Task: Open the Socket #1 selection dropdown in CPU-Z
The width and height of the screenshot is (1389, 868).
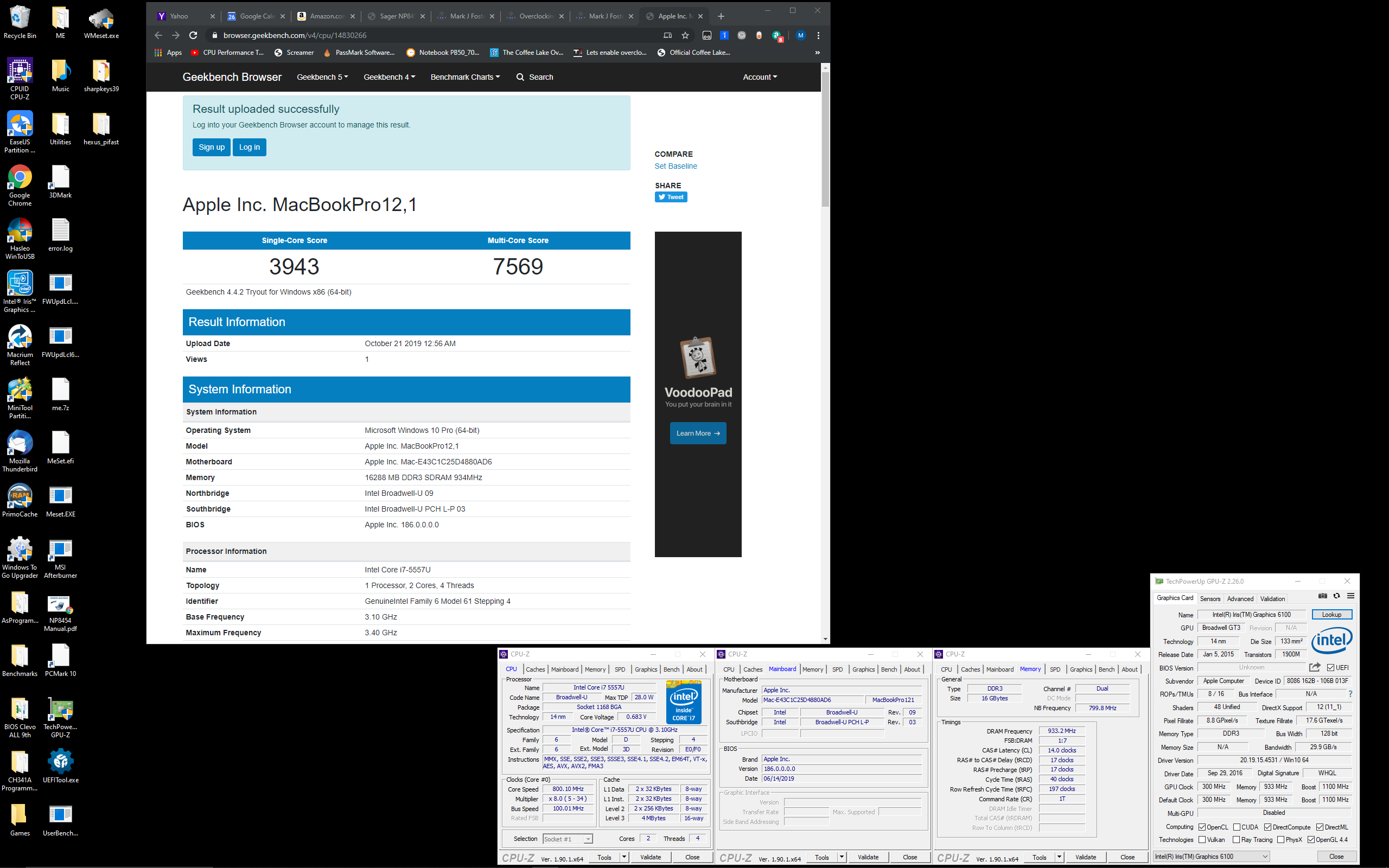Action: click(x=568, y=839)
